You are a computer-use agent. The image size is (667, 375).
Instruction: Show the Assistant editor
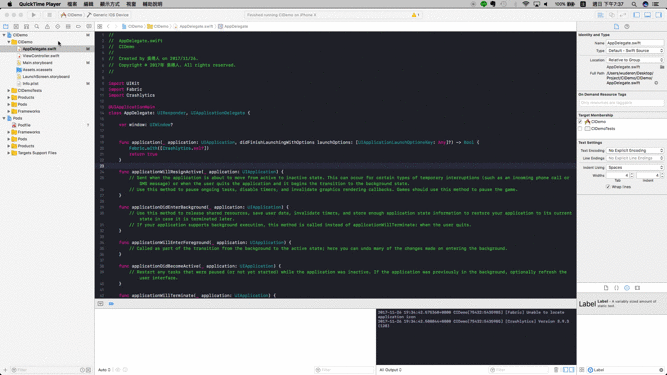coord(612,15)
